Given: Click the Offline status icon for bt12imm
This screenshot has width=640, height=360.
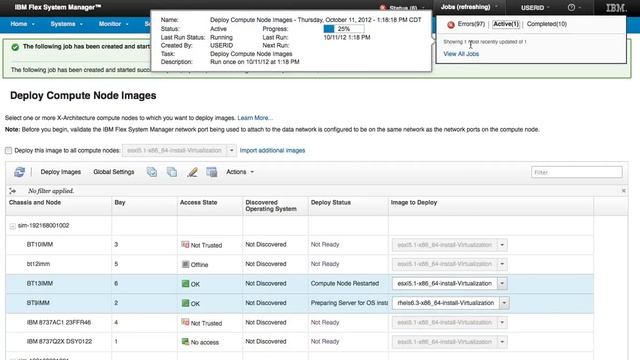Looking at the screenshot, I should pos(185,264).
